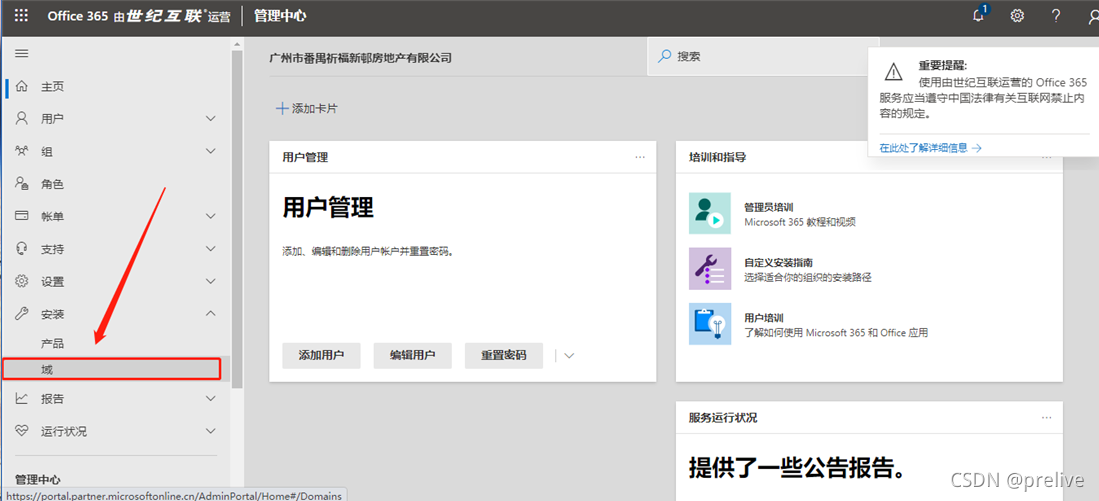Open the 自定义安装指南 link

point(778,263)
